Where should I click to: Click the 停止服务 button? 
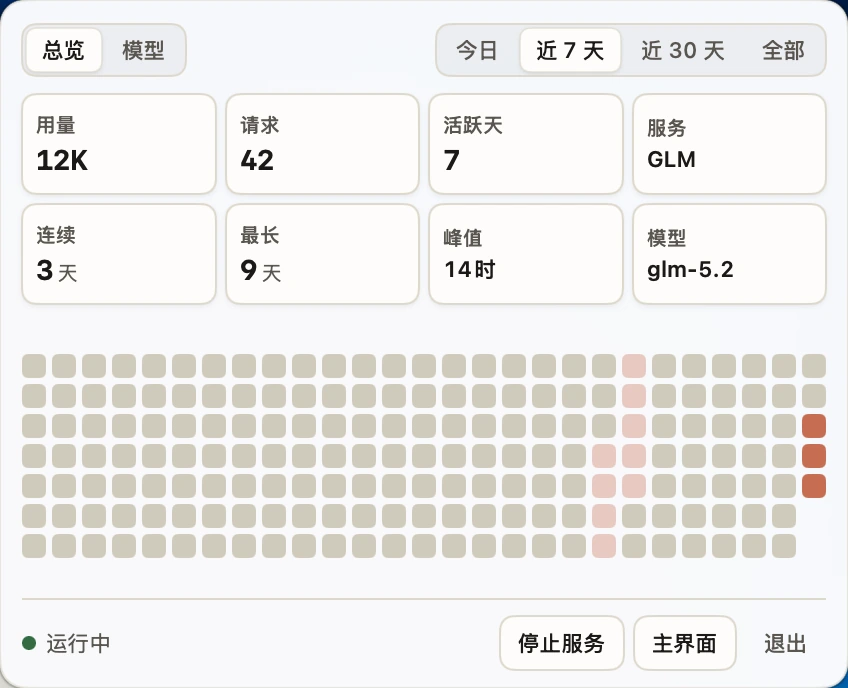pos(561,643)
